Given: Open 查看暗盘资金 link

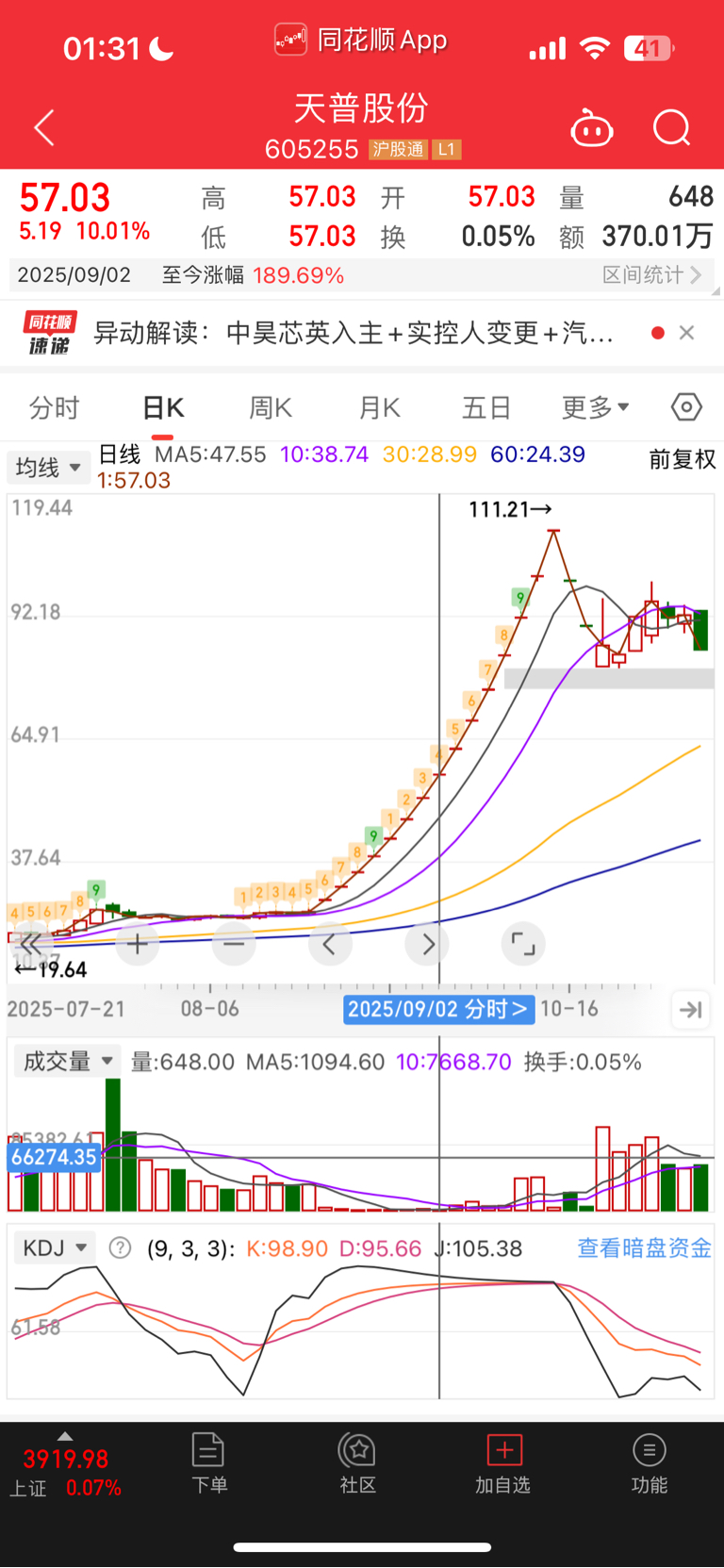Looking at the screenshot, I should coord(645,1248).
